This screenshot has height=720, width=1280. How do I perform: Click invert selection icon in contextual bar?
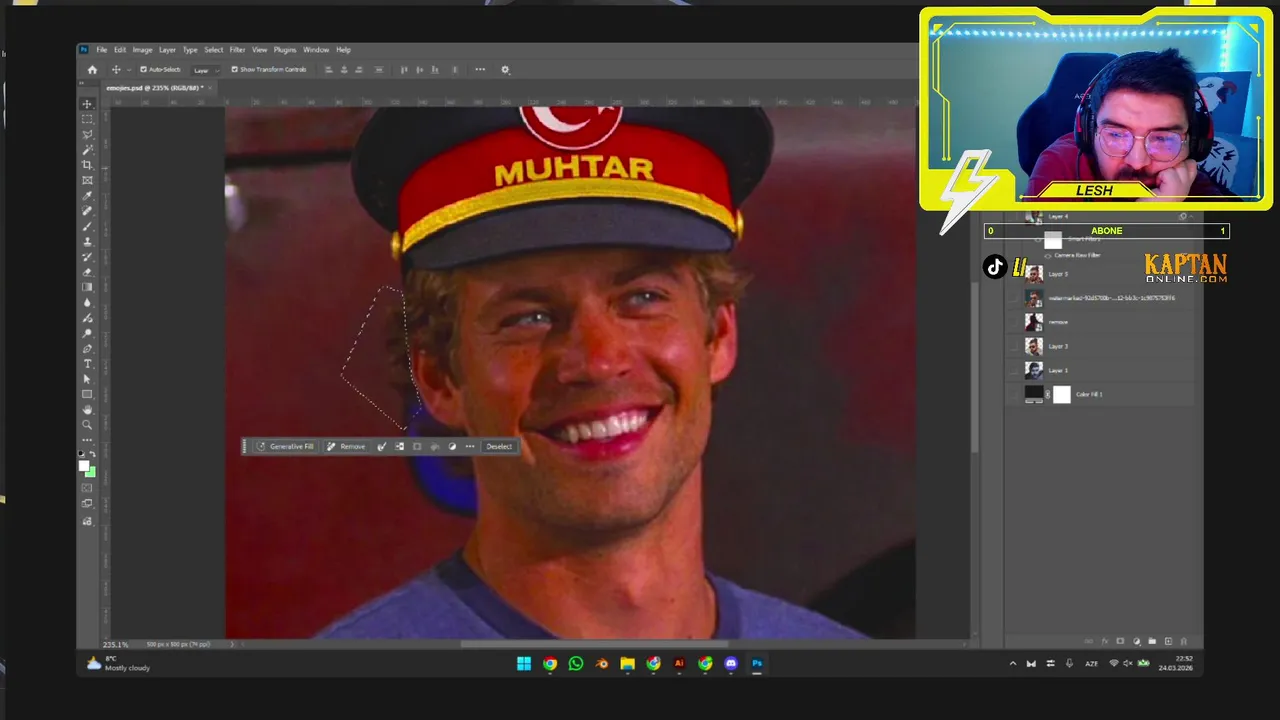click(x=399, y=446)
